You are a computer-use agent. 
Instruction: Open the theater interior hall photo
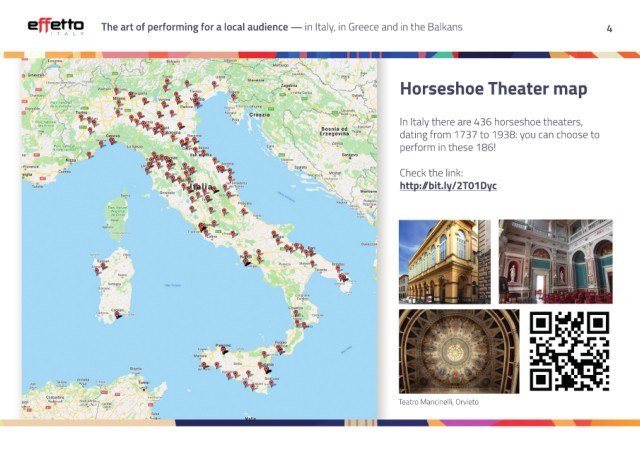pos(555,260)
